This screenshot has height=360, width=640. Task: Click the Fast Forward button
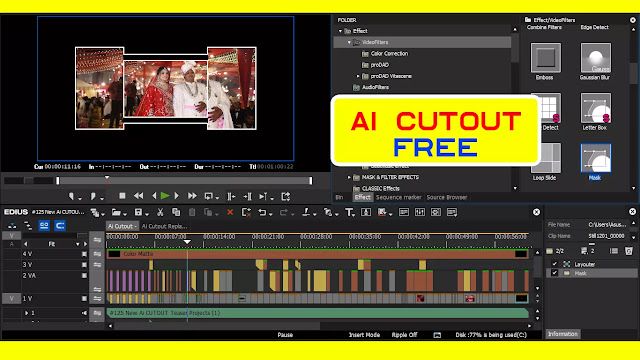click(x=192, y=196)
